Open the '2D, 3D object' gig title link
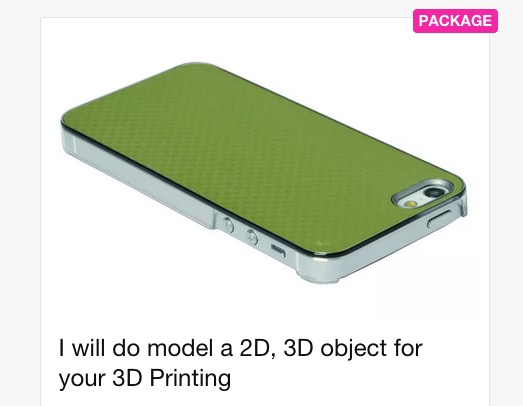The width and height of the screenshot is (523, 406). (241, 363)
